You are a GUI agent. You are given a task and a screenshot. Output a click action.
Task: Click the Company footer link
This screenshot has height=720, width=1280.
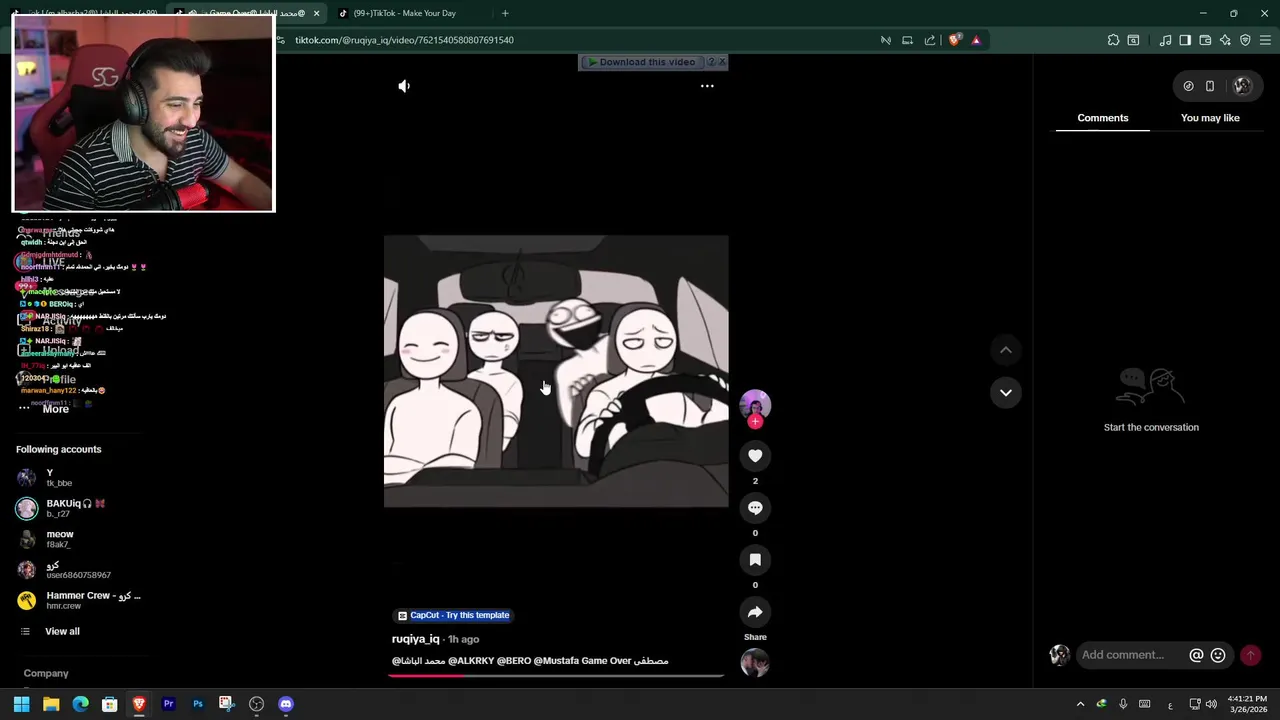pyautogui.click(x=46, y=674)
